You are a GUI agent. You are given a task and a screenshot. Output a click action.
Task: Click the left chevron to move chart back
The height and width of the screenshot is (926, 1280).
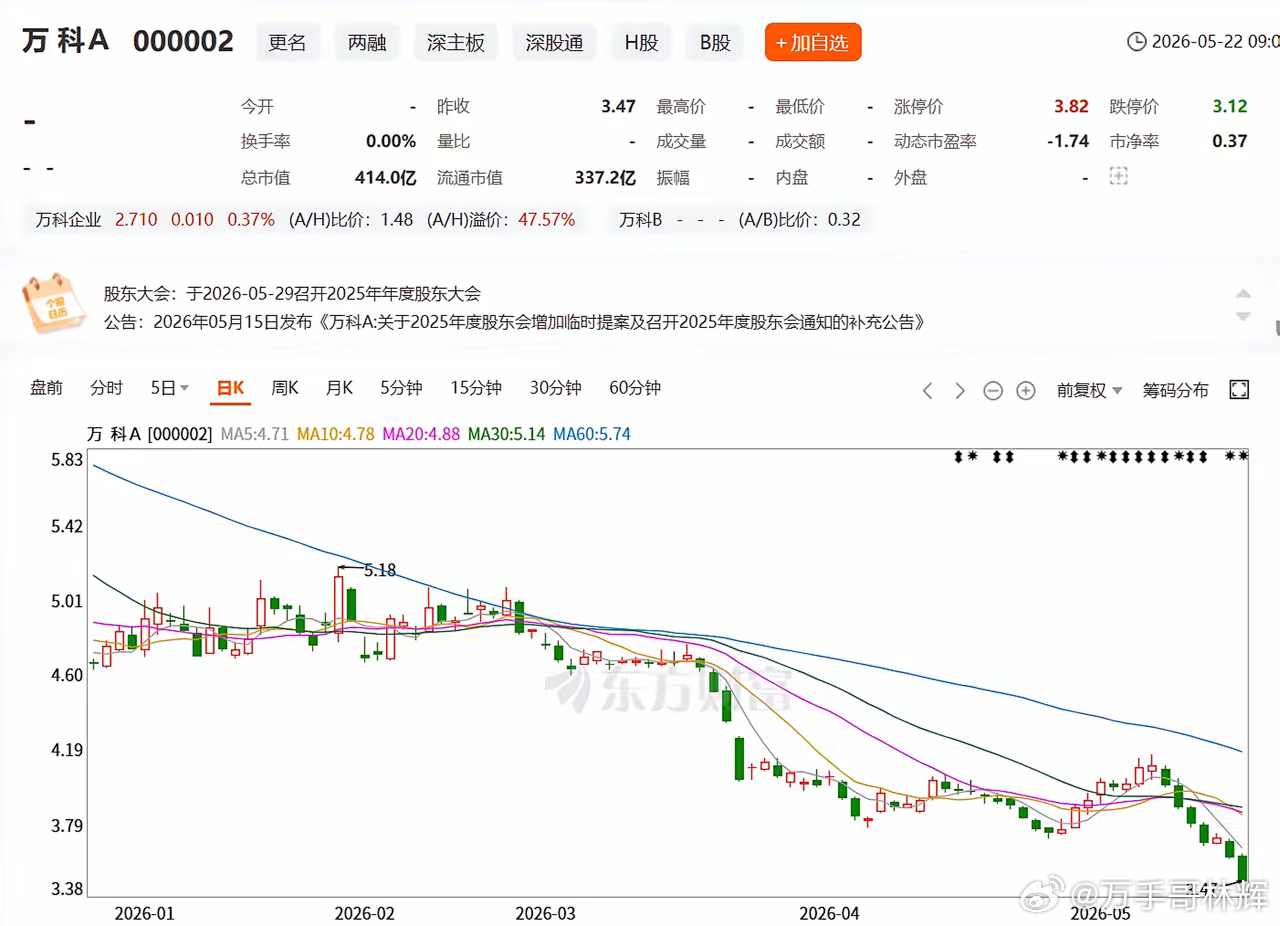coord(927,390)
